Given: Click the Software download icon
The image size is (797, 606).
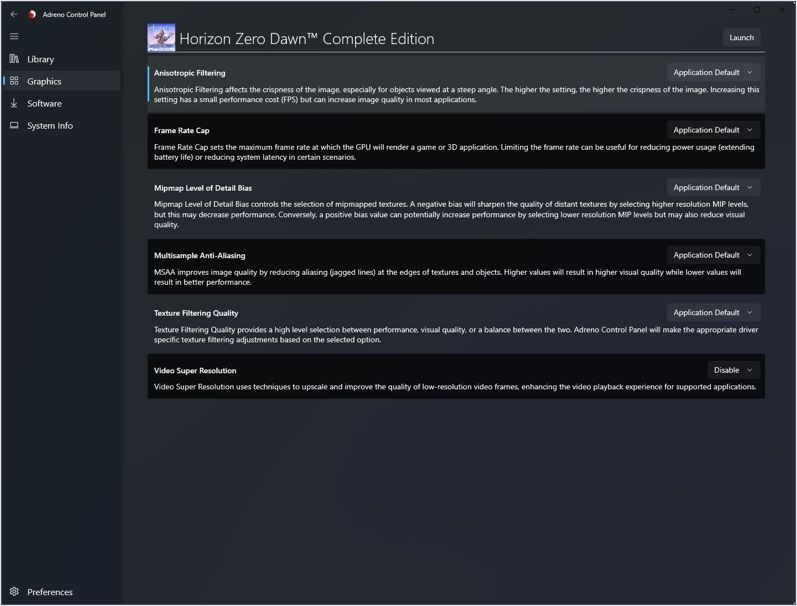Looking at the screenshot, I should click(14, 103).
